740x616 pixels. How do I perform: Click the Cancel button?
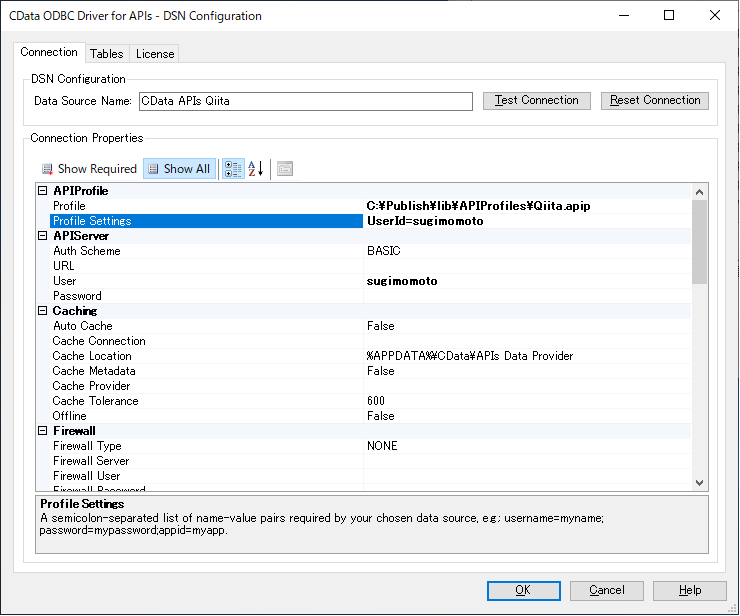606,591
